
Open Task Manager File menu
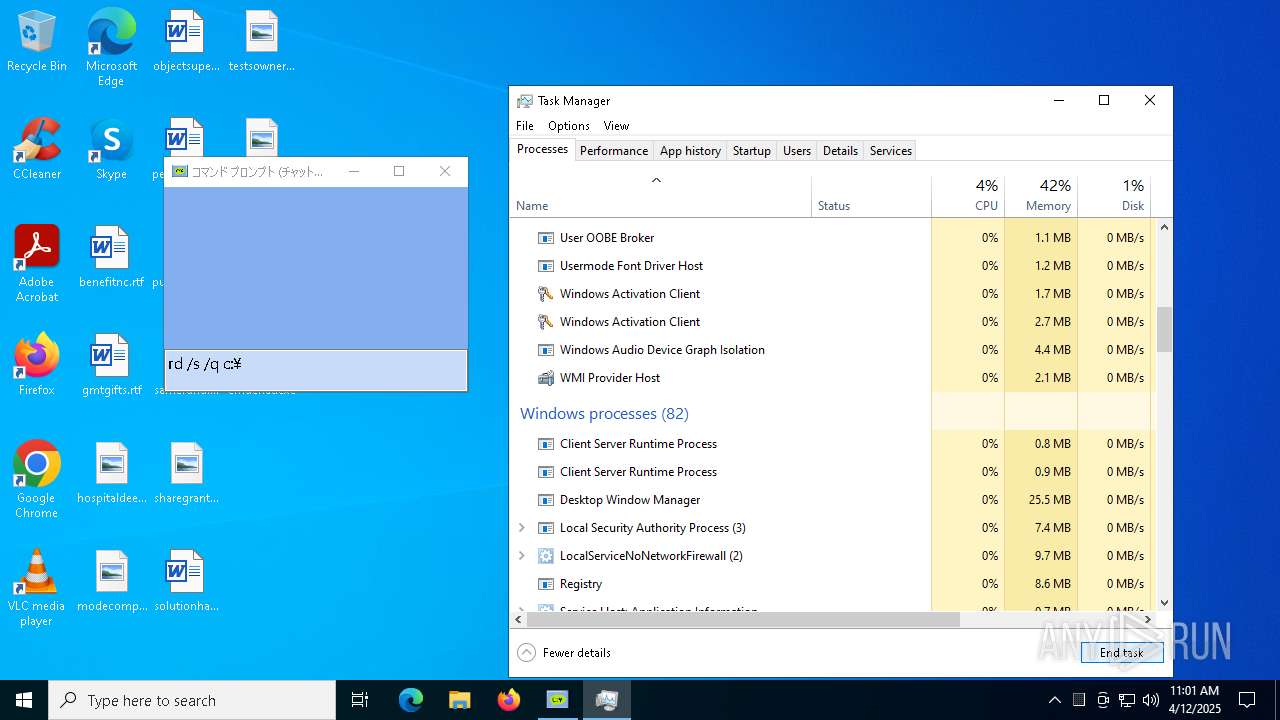tap(525, 126)
